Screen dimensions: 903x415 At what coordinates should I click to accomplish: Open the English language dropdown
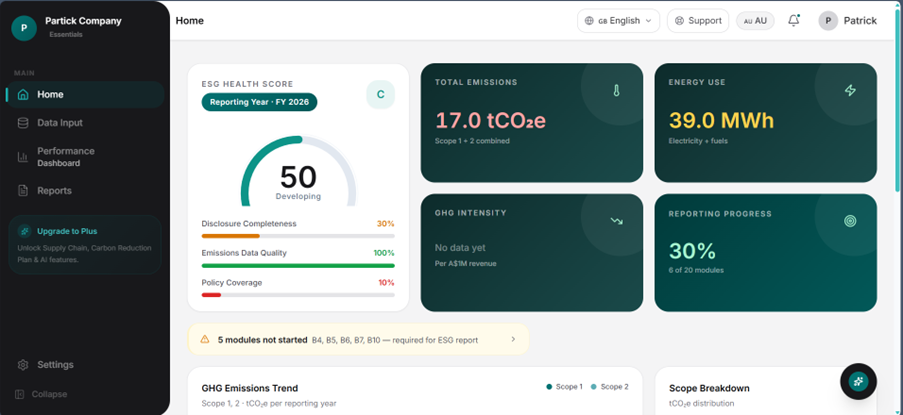619,21
